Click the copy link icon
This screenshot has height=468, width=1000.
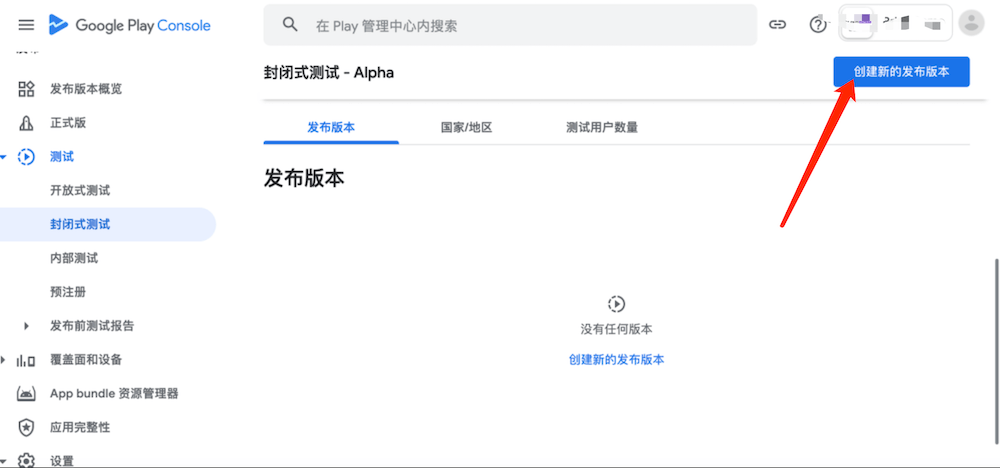(777, 25)
